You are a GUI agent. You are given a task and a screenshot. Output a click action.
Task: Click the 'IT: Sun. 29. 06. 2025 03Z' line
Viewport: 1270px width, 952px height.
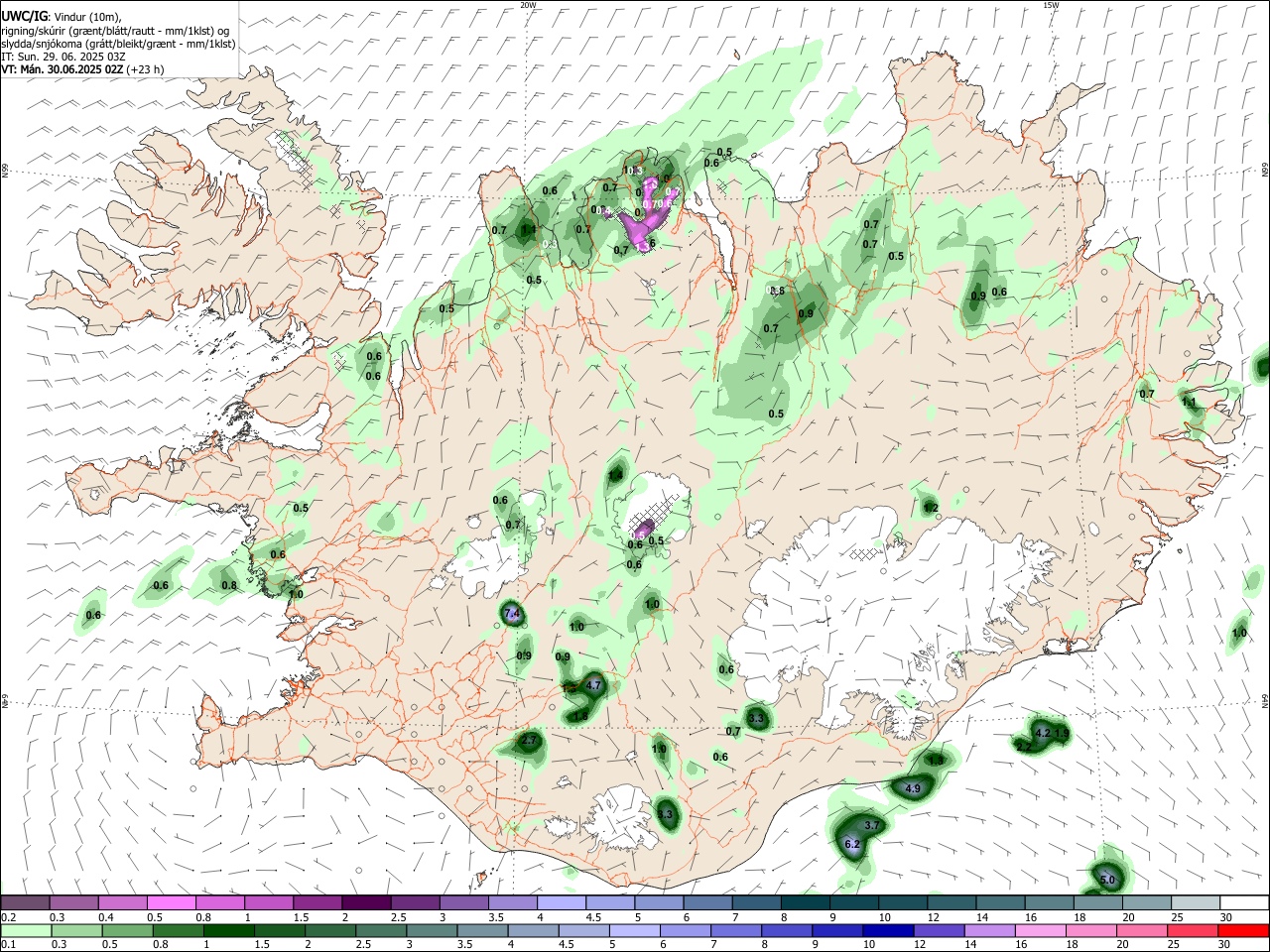[x=63, y=57]
